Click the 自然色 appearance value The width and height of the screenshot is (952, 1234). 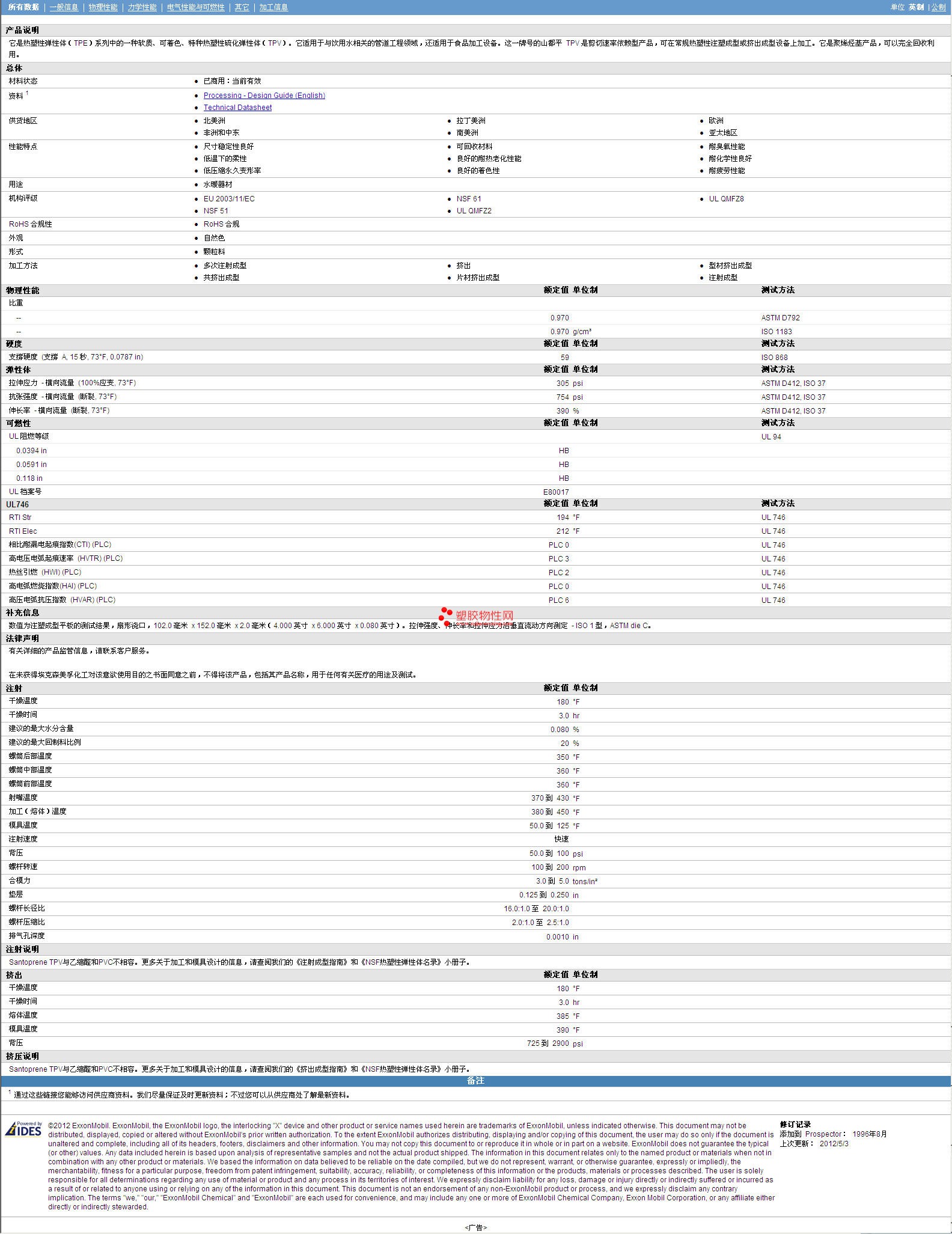coord(214,238)
